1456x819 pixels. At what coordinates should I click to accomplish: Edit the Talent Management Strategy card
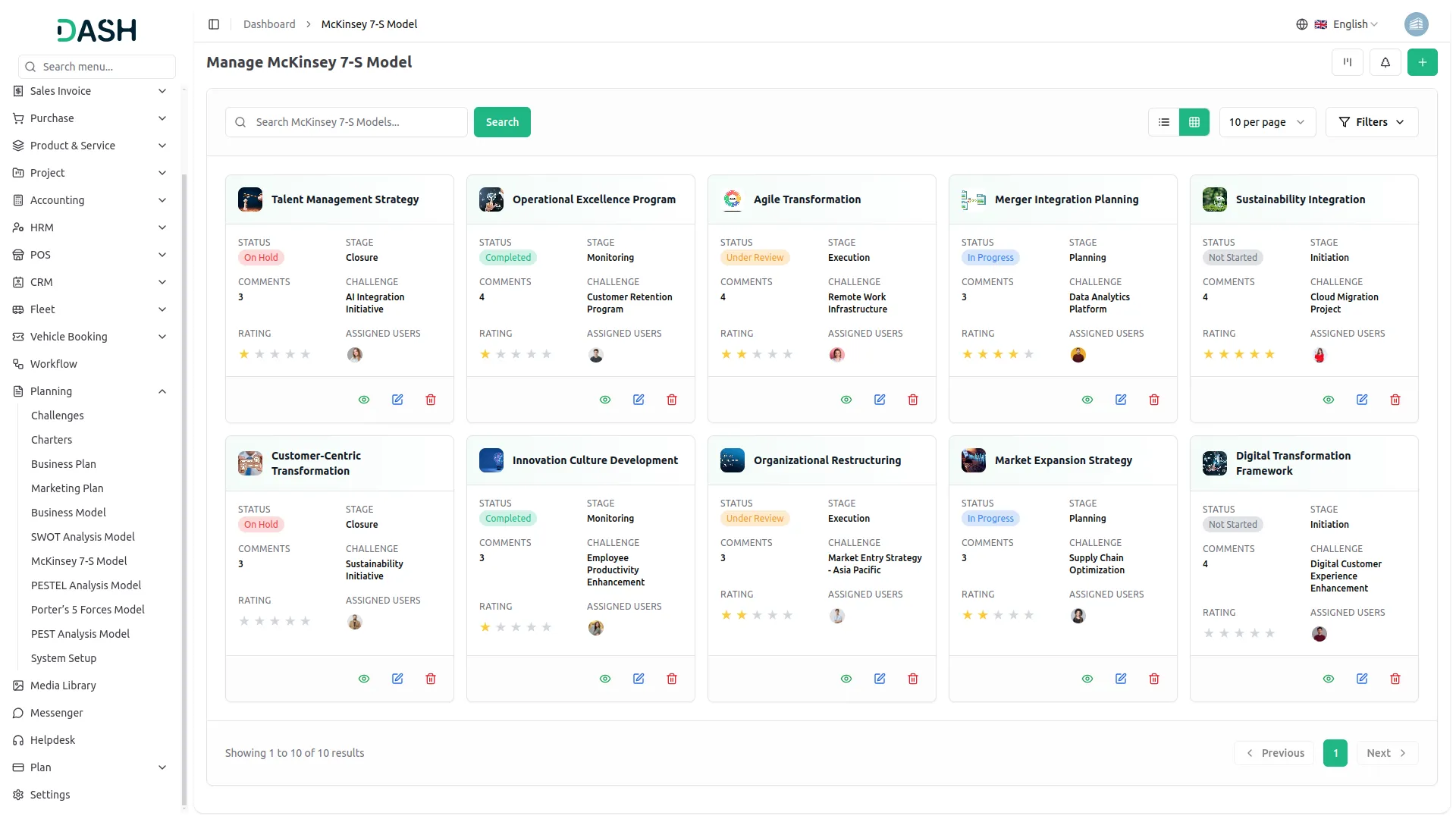[x=397, y=400]
